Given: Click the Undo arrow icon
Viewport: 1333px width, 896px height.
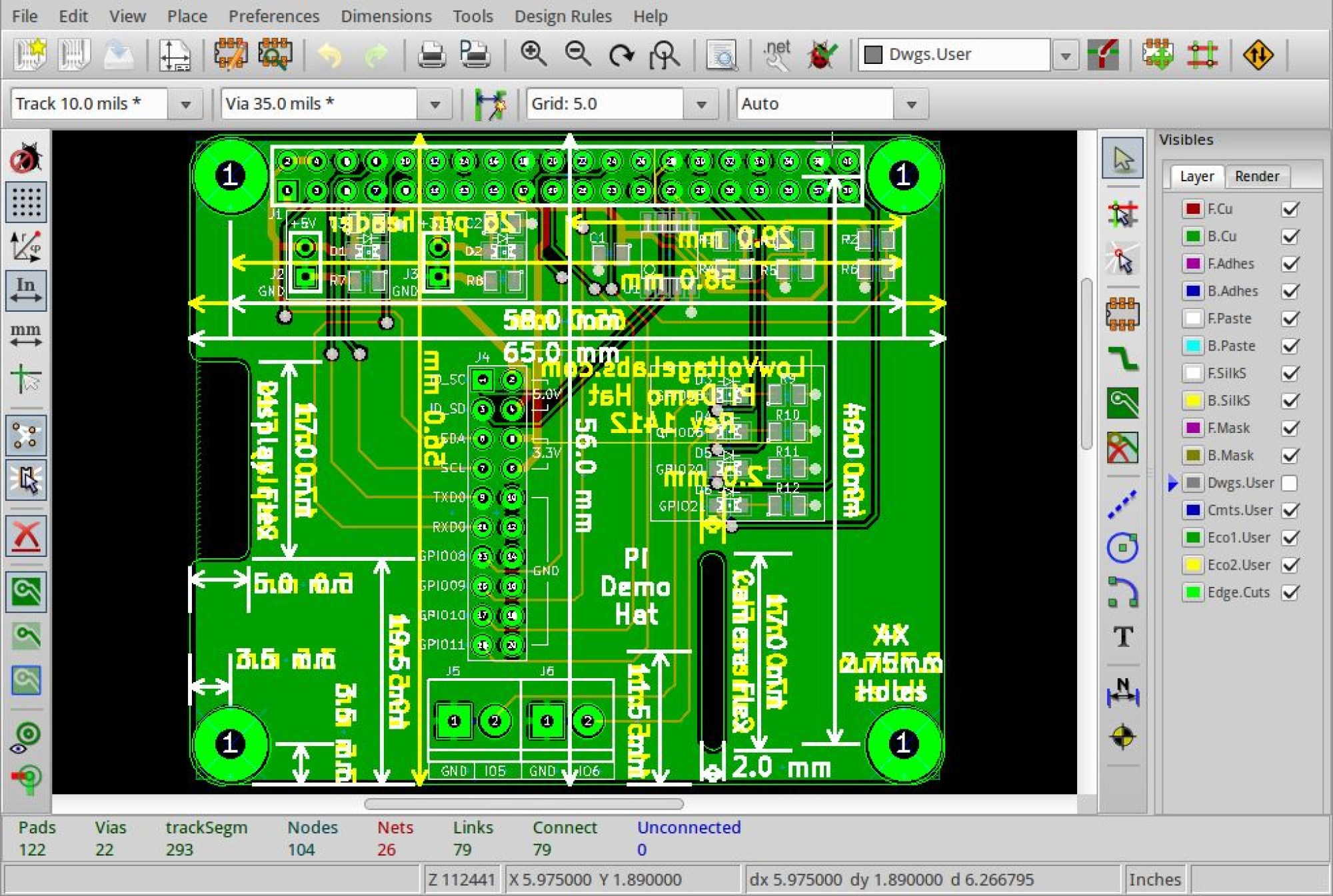Looking at the screenshot, I should point(330,54).
